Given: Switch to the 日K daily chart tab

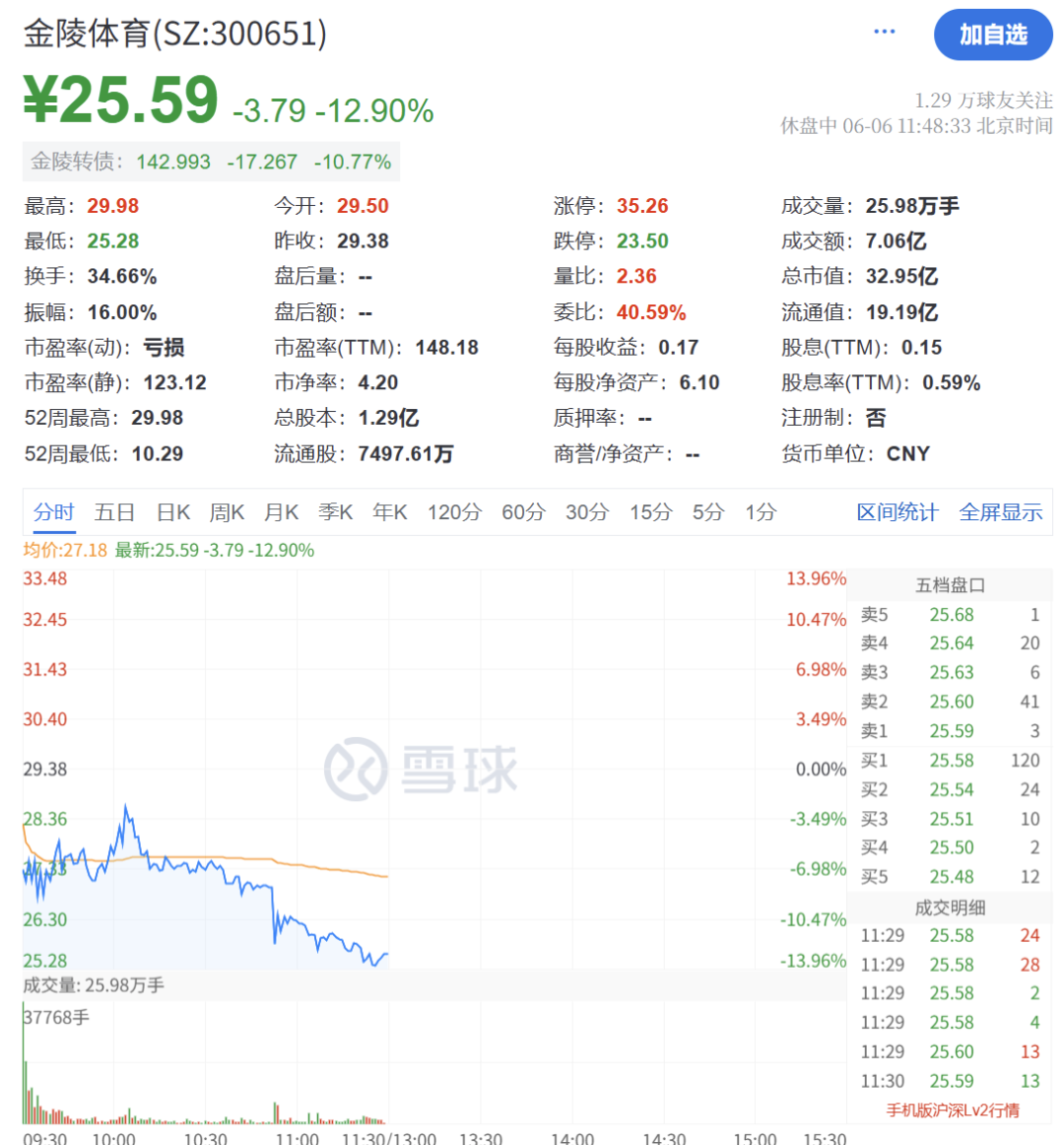Looking at the screenshot, I should click(x=170, y=511).
